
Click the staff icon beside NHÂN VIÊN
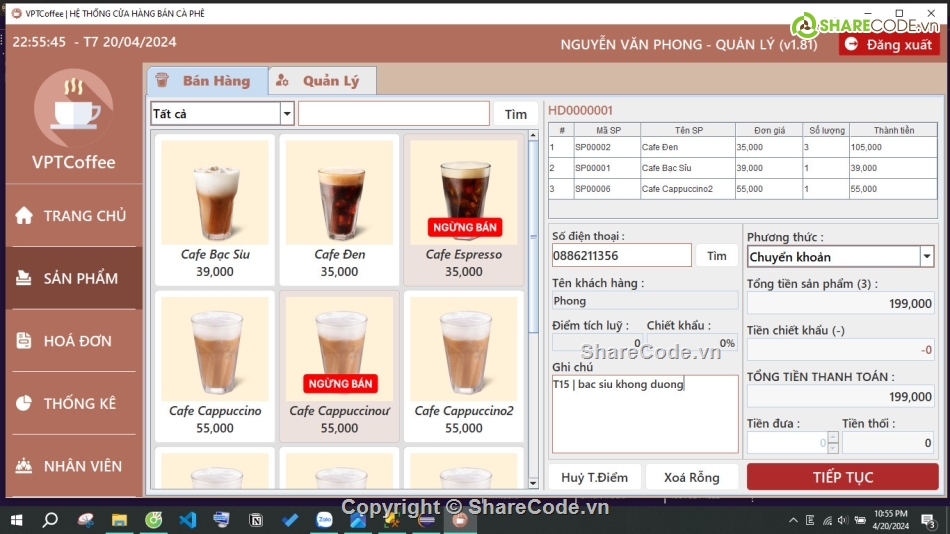coord(24,466)
